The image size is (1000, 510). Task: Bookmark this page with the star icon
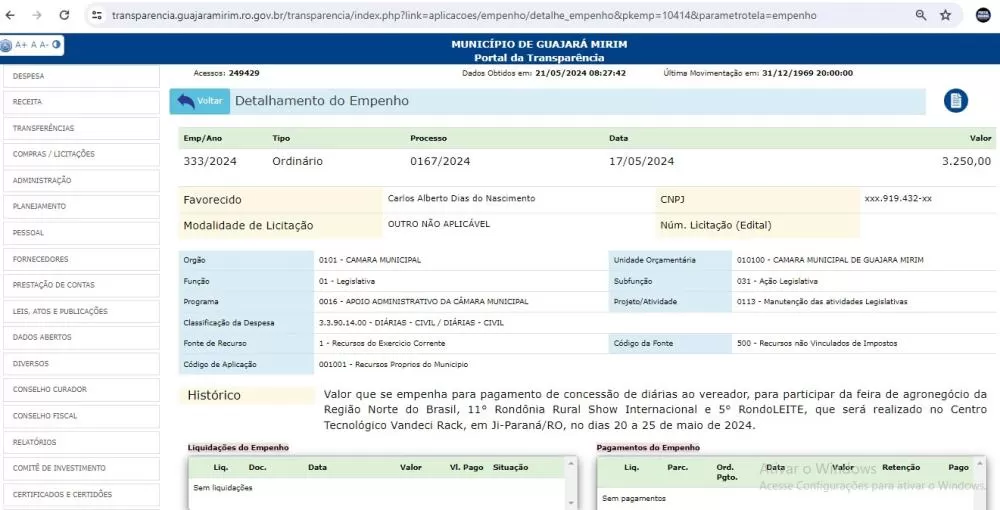(x=945, y=15)
